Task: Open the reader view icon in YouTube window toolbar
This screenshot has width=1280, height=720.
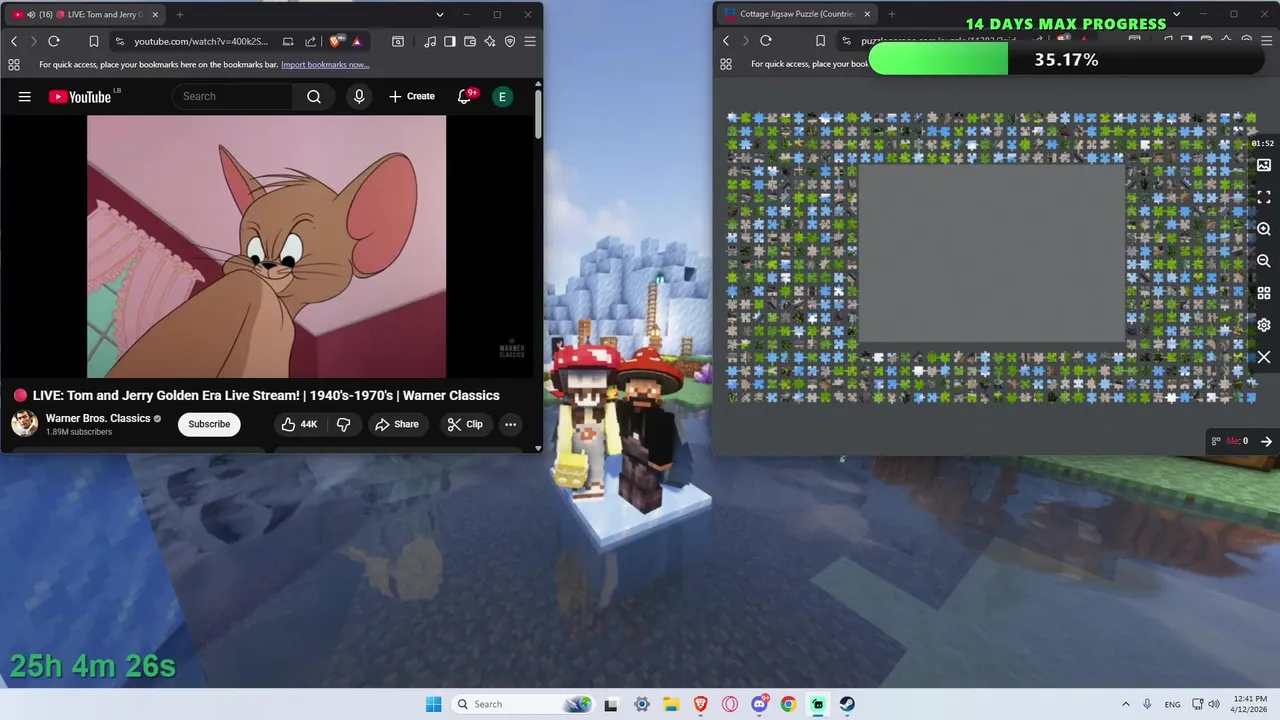Action: pos(398,41)
